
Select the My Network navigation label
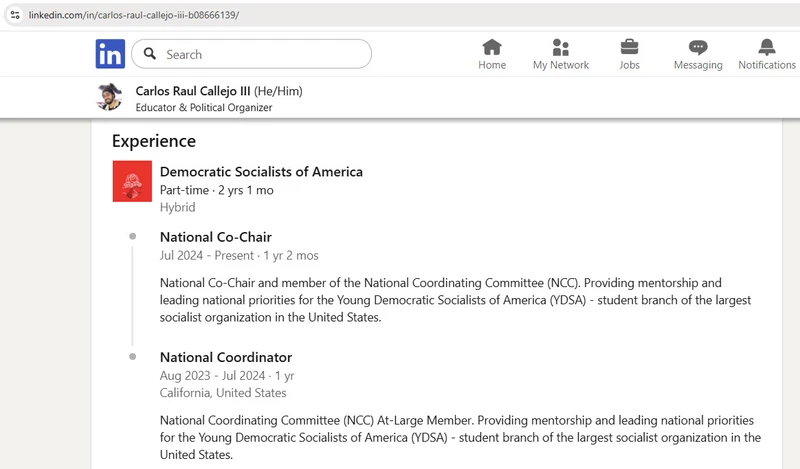click(x=561, y=65)
